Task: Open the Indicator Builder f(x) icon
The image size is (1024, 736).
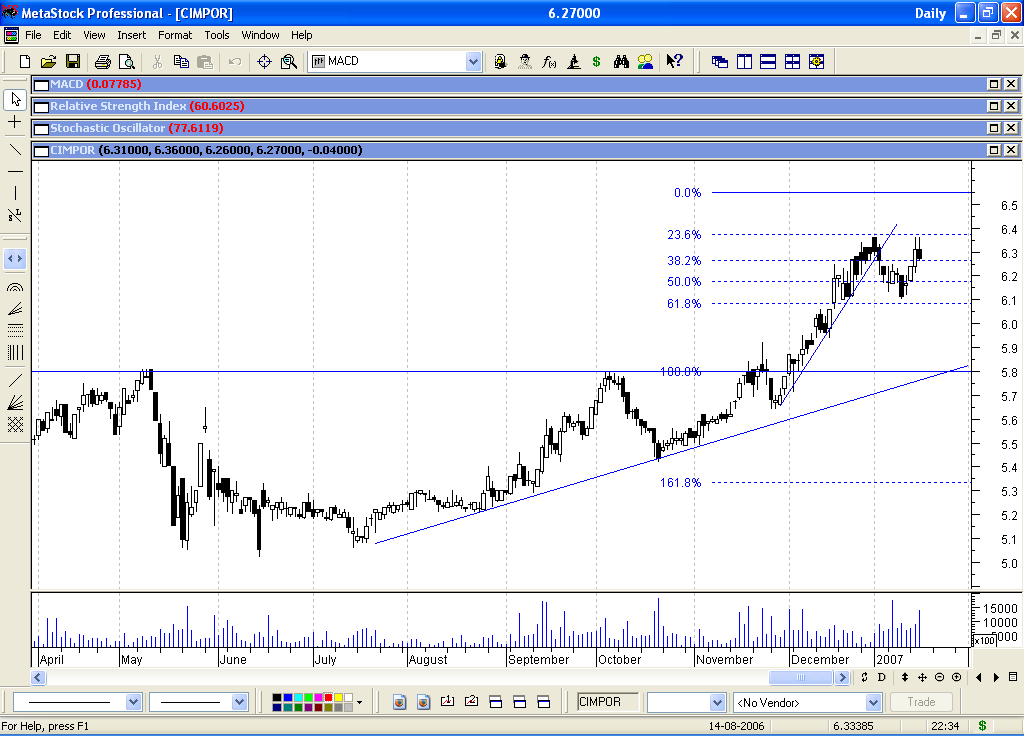Action: click(x=549, y=61)
